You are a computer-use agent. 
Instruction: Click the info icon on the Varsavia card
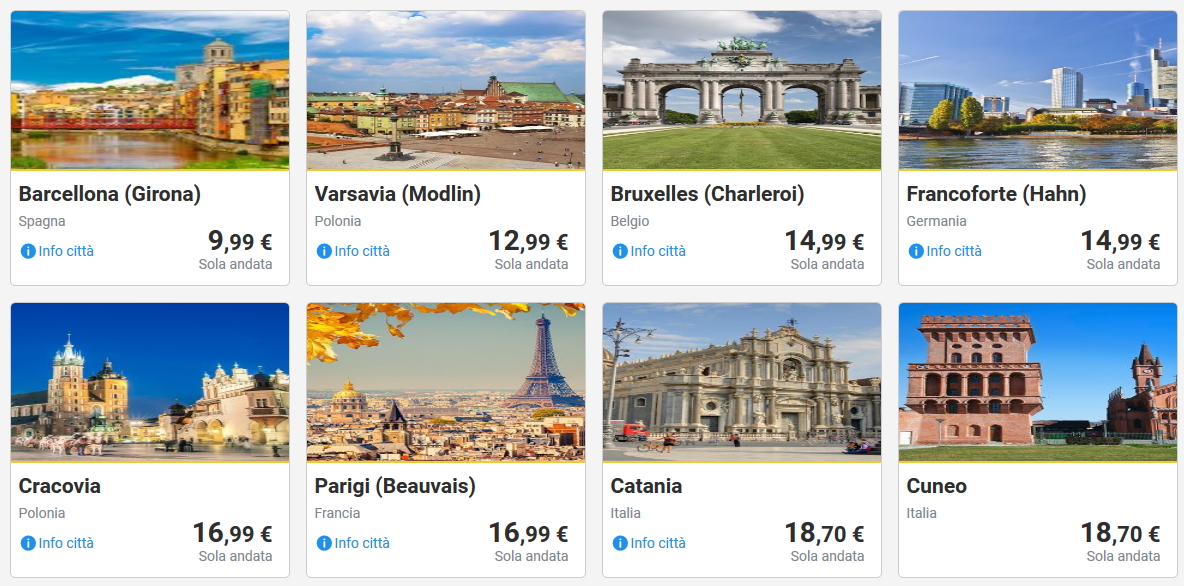coord(324,251)
